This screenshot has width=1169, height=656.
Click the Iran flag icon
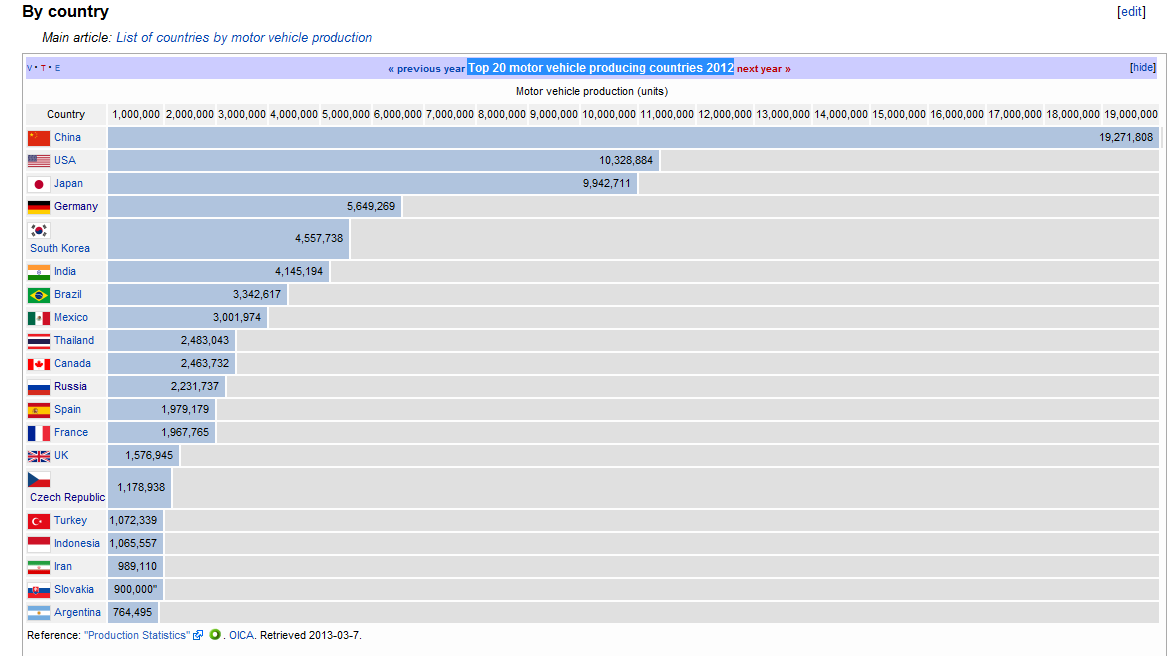39,567
